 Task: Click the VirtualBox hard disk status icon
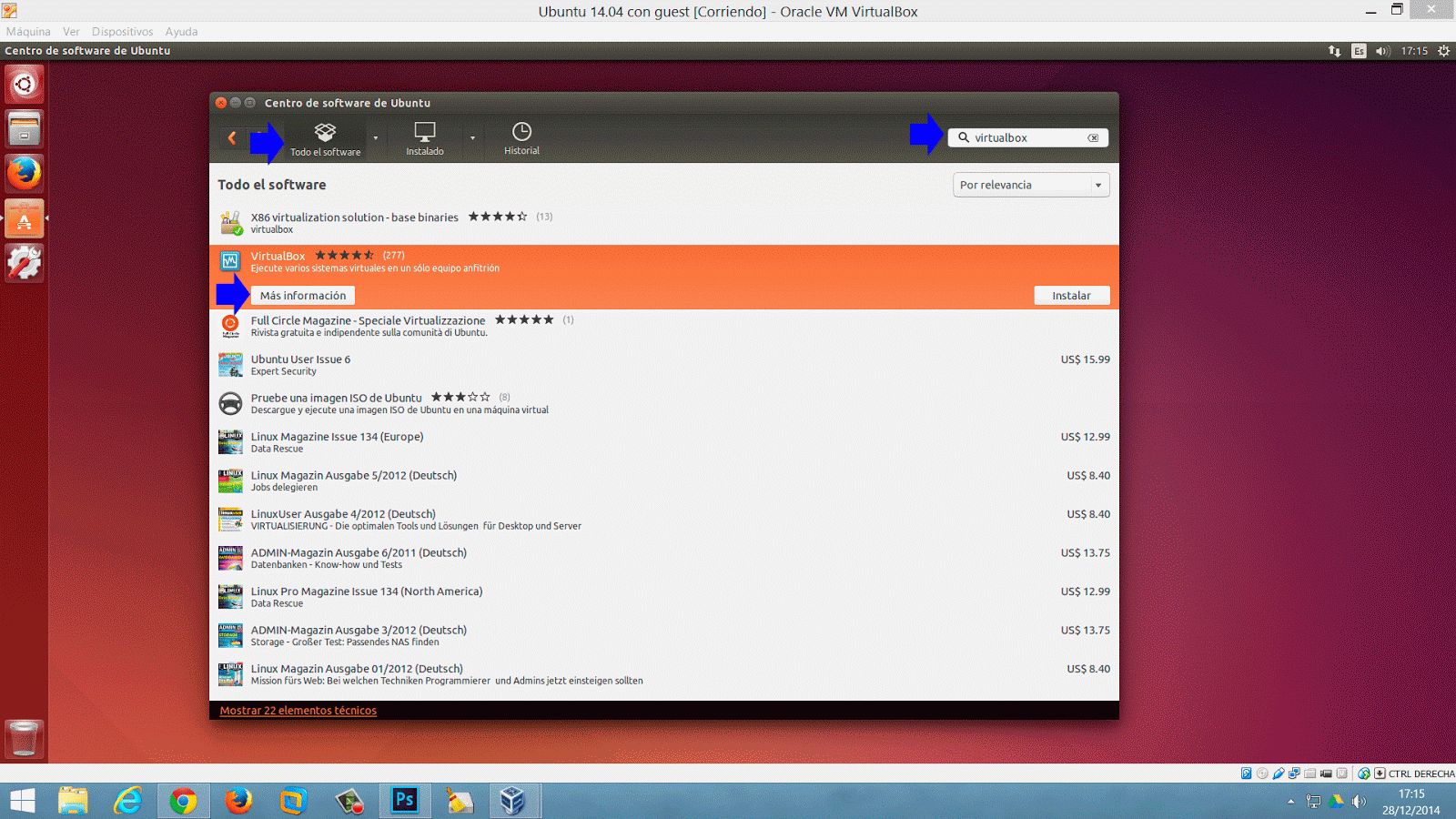pyautogui.click(x=1246, y=773)
